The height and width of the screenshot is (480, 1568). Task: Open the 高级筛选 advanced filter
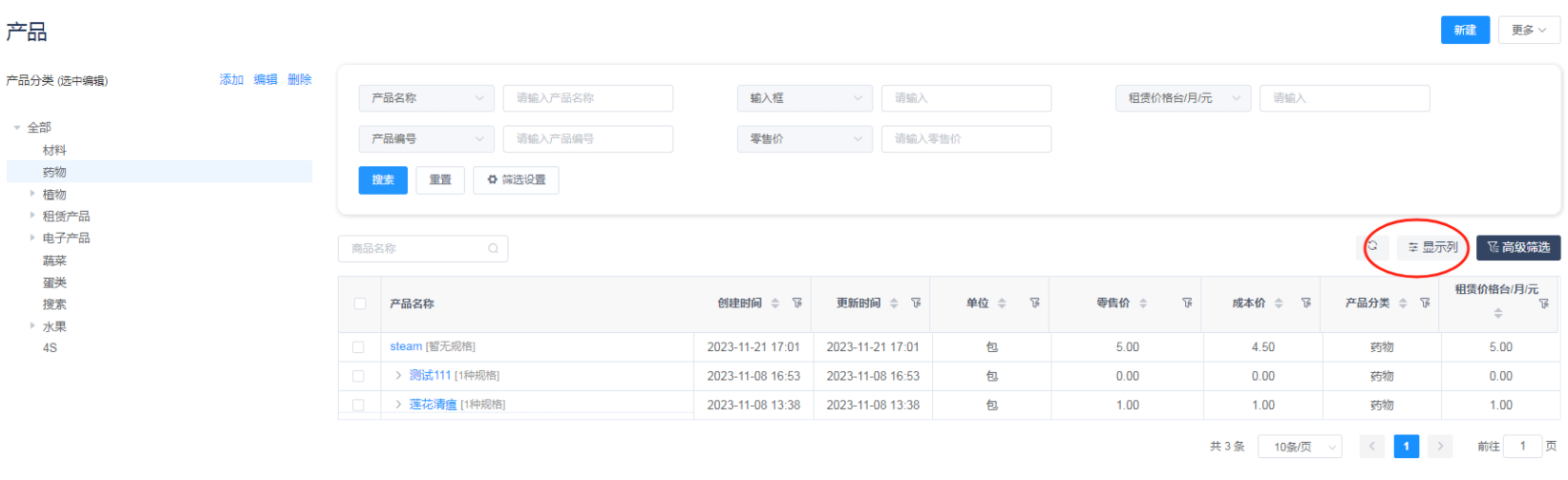point(1518,247)
